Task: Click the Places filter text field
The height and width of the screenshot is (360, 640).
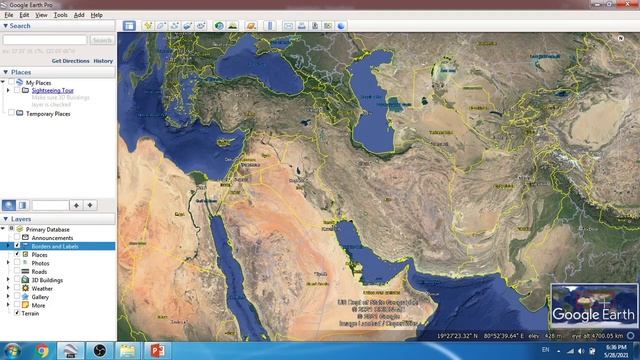Action: point(51,205)
